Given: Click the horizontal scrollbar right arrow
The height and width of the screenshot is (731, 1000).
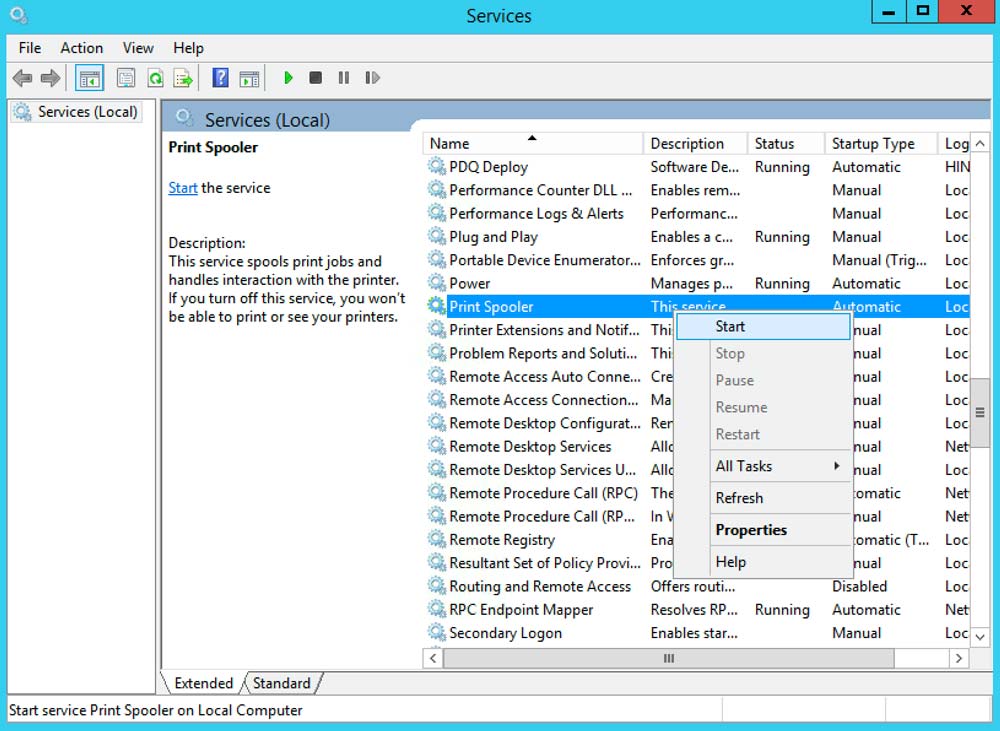Looking at the screenshot, I should [x=959, y=658].
